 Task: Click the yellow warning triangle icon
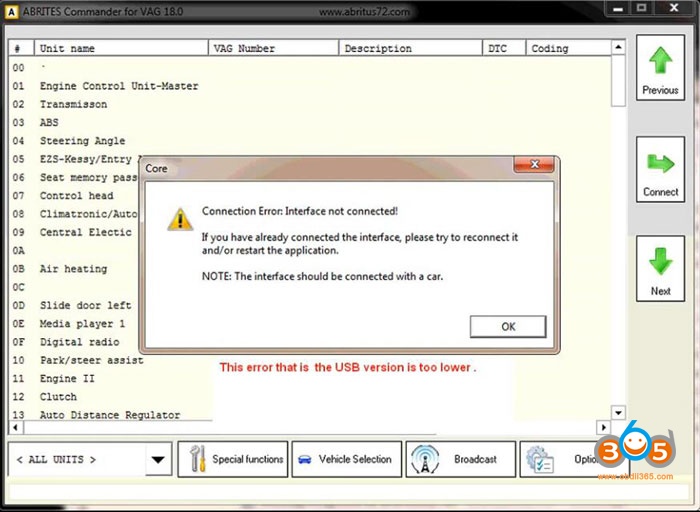pos(180,220)
